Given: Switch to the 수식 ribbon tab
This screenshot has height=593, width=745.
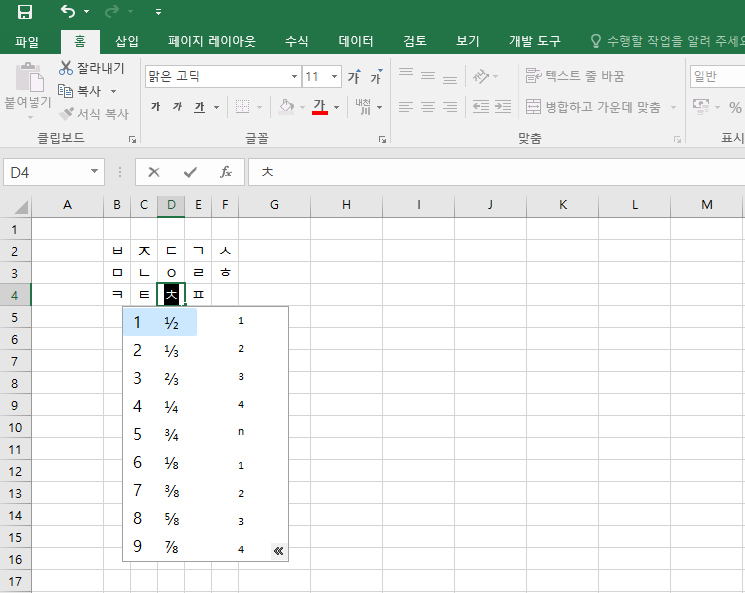Looking at the screenshot, I should 296,41.
